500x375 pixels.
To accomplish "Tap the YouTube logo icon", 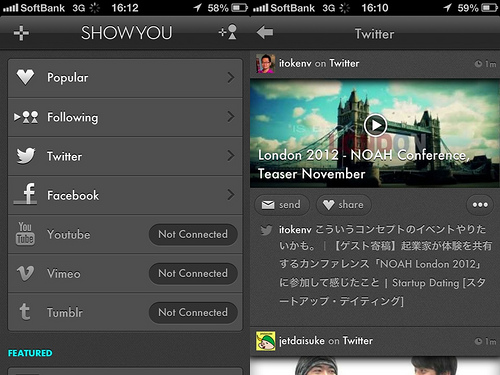I will point(25,234).
